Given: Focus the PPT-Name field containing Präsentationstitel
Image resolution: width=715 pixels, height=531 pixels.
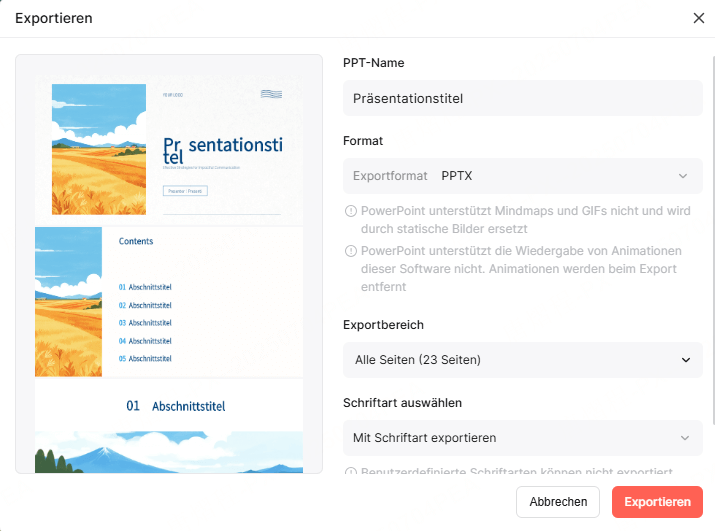Looking at the screenshot, I should [523, 98].
